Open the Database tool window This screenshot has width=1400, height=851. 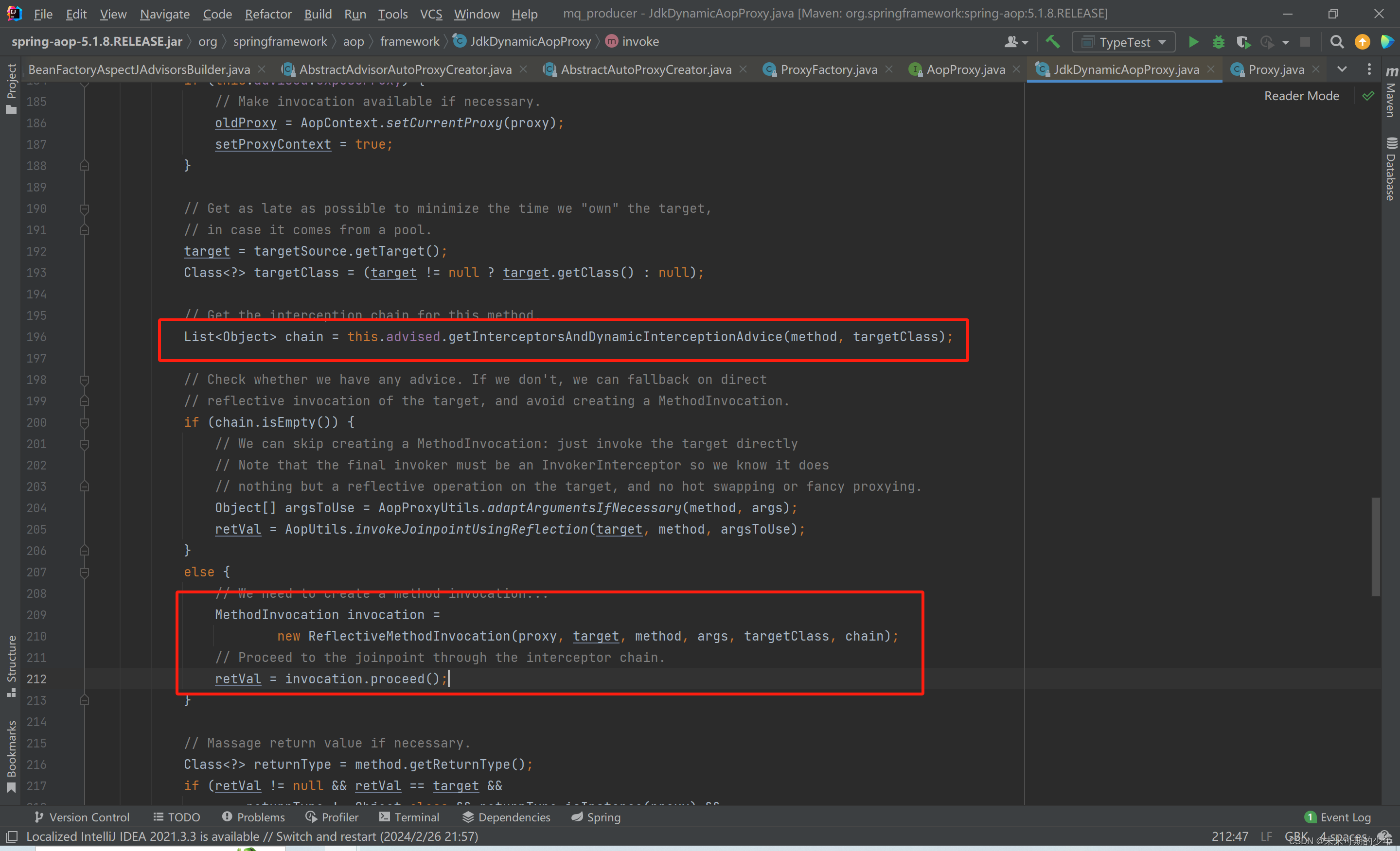[x=1391, y=169]
